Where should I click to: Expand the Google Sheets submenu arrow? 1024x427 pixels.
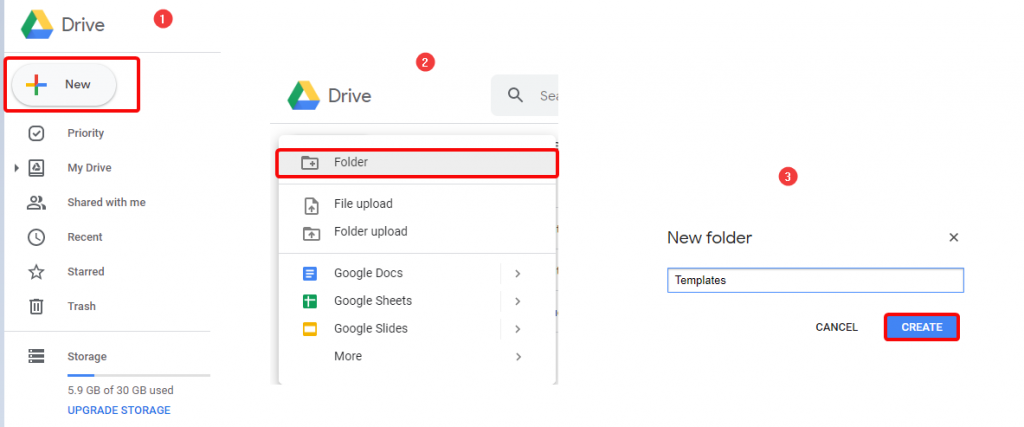coord(517,302)
